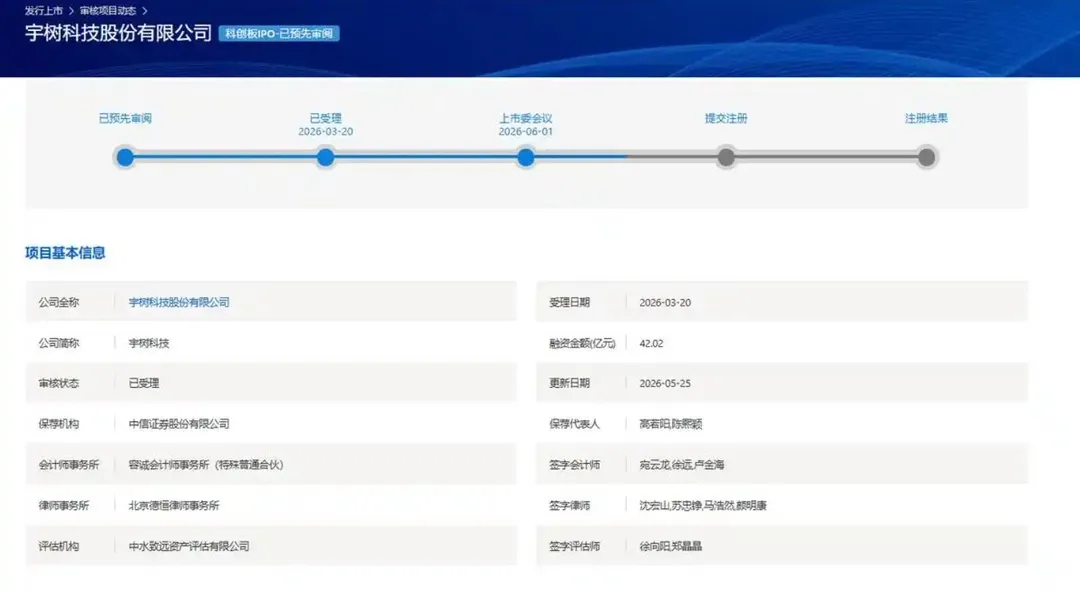Image resolution: width=1080 pixels, height=592 pixels.
Task: Click the 科创板IPO-已预先审阅 status badge
Action: point(279,34)
